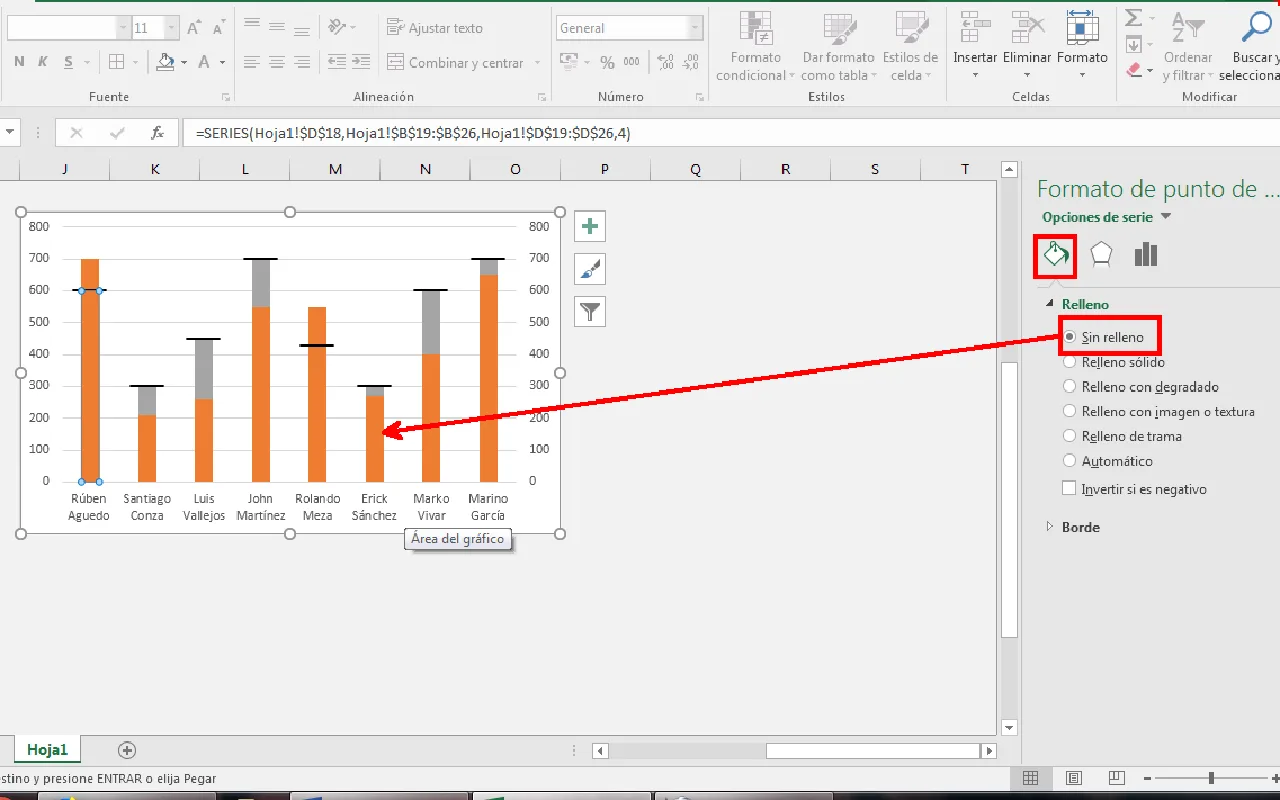The image size is (1280, 800).
Task: Apply bold with the N button
Action: click(19, 62)
